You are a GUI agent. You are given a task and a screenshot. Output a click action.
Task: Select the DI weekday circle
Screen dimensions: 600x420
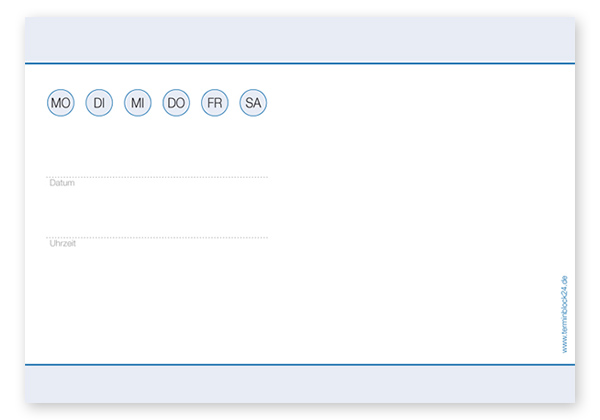[x=98, y=103]
